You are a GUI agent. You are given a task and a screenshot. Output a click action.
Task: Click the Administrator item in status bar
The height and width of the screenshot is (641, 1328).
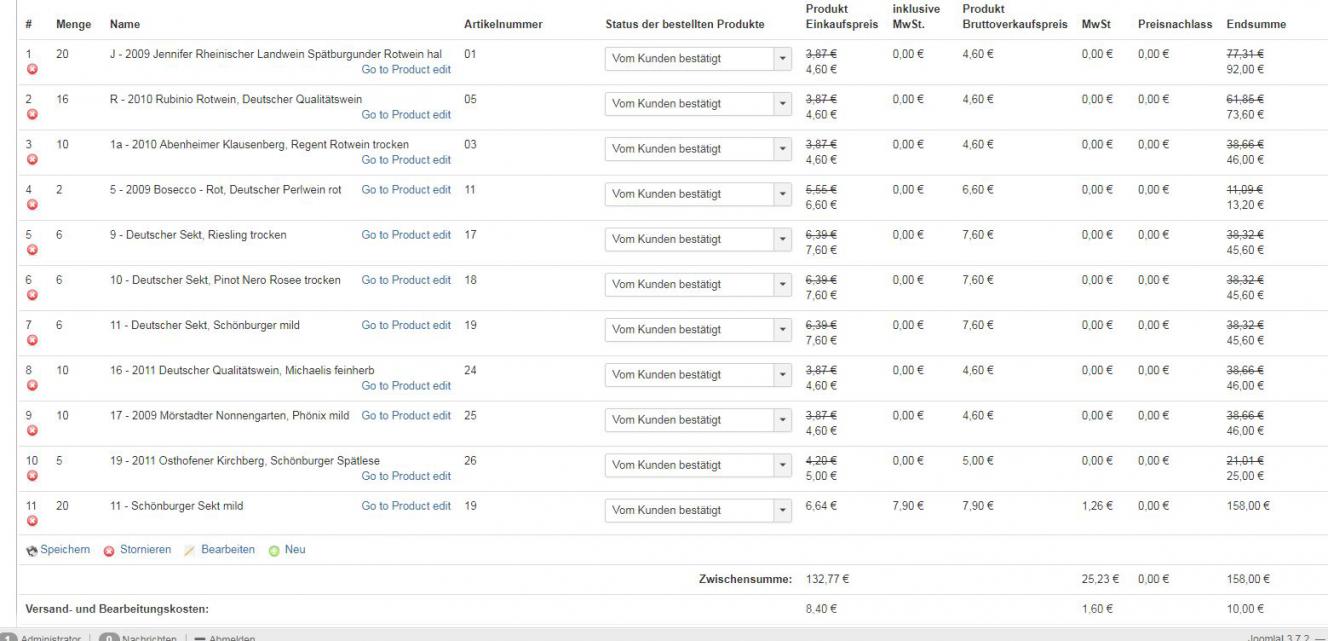pos(49,637)
